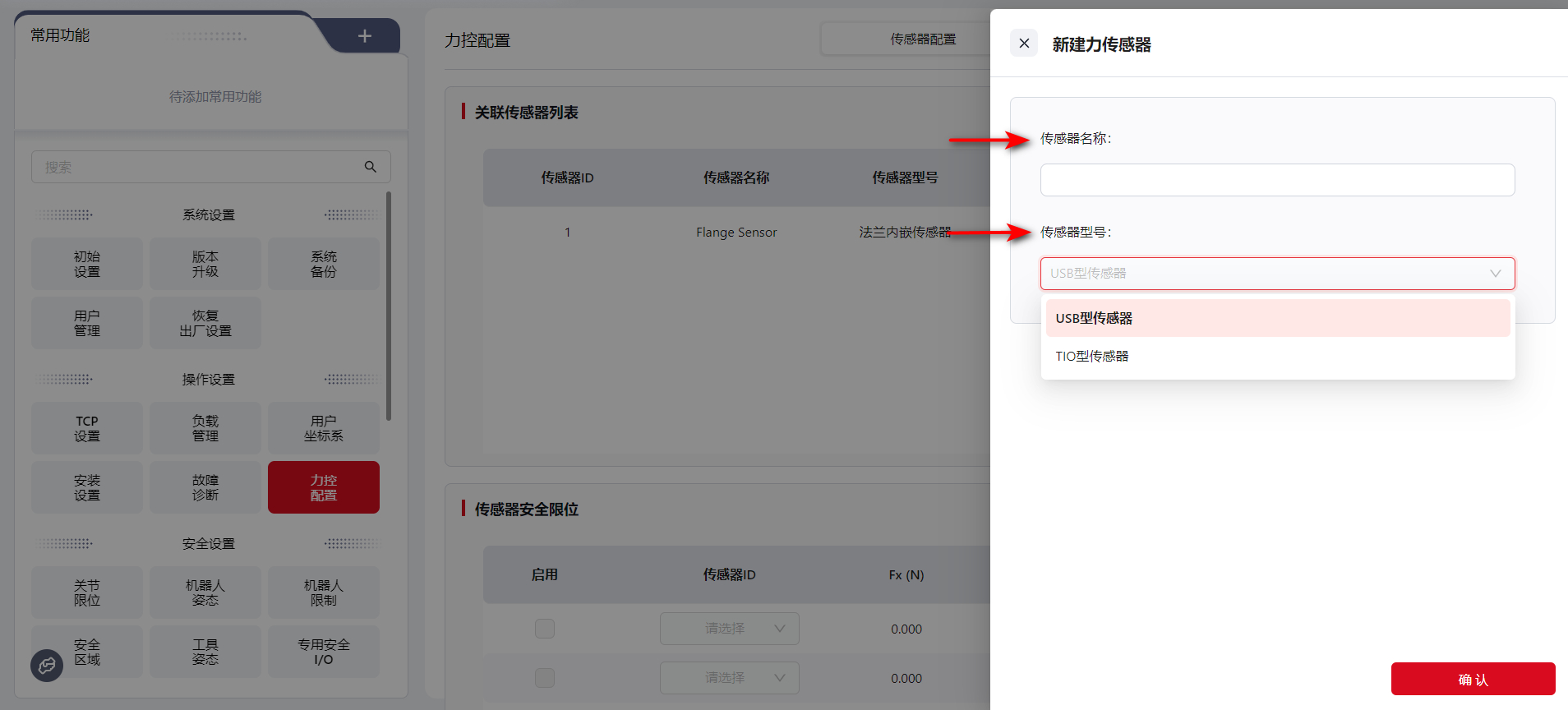Click the round link icon at bottom left

47,665
